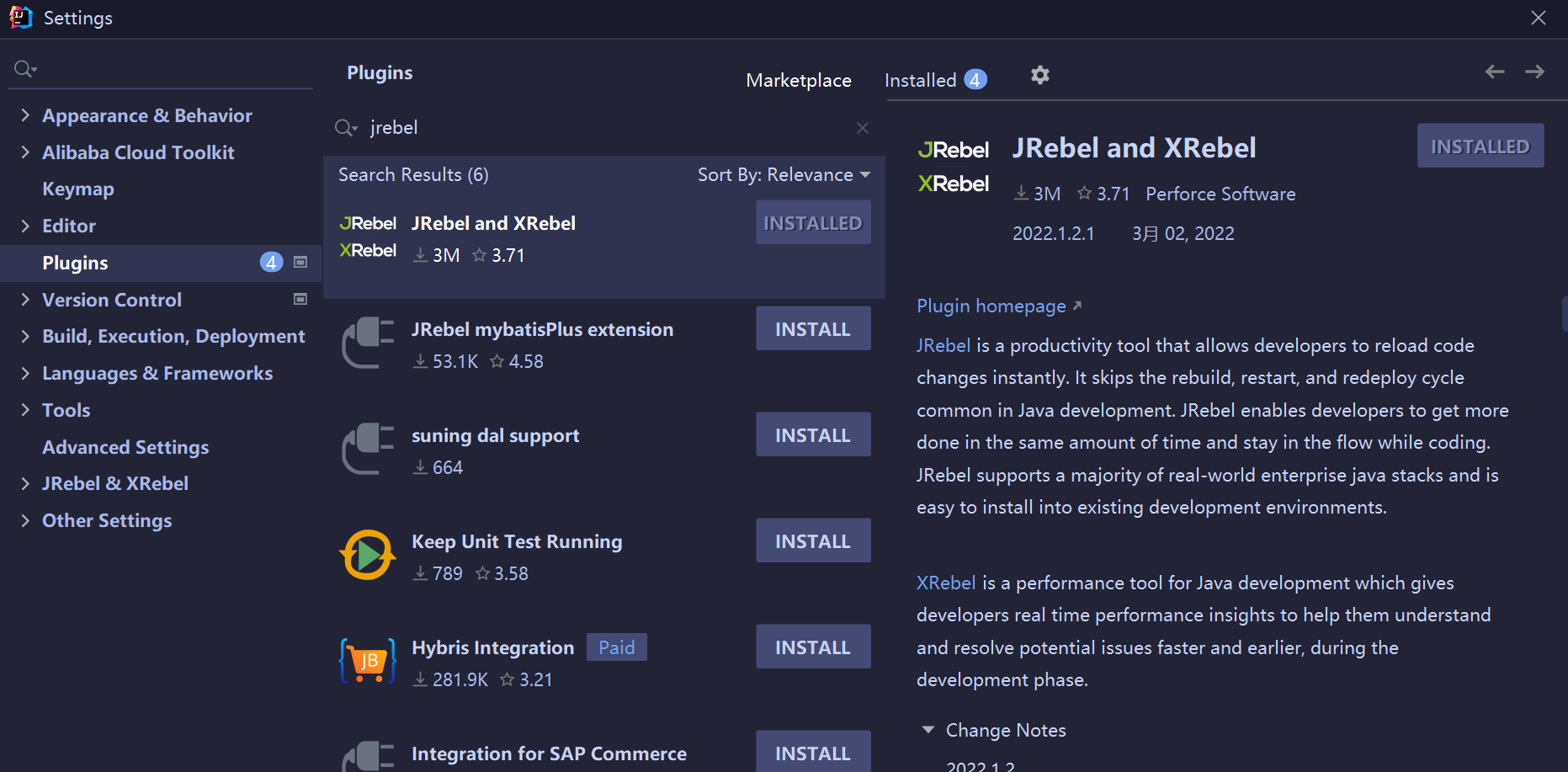Viewport: 1568px width, 772px height.
Task: Navigate back with the left arrow
Action: point(1495,72)
